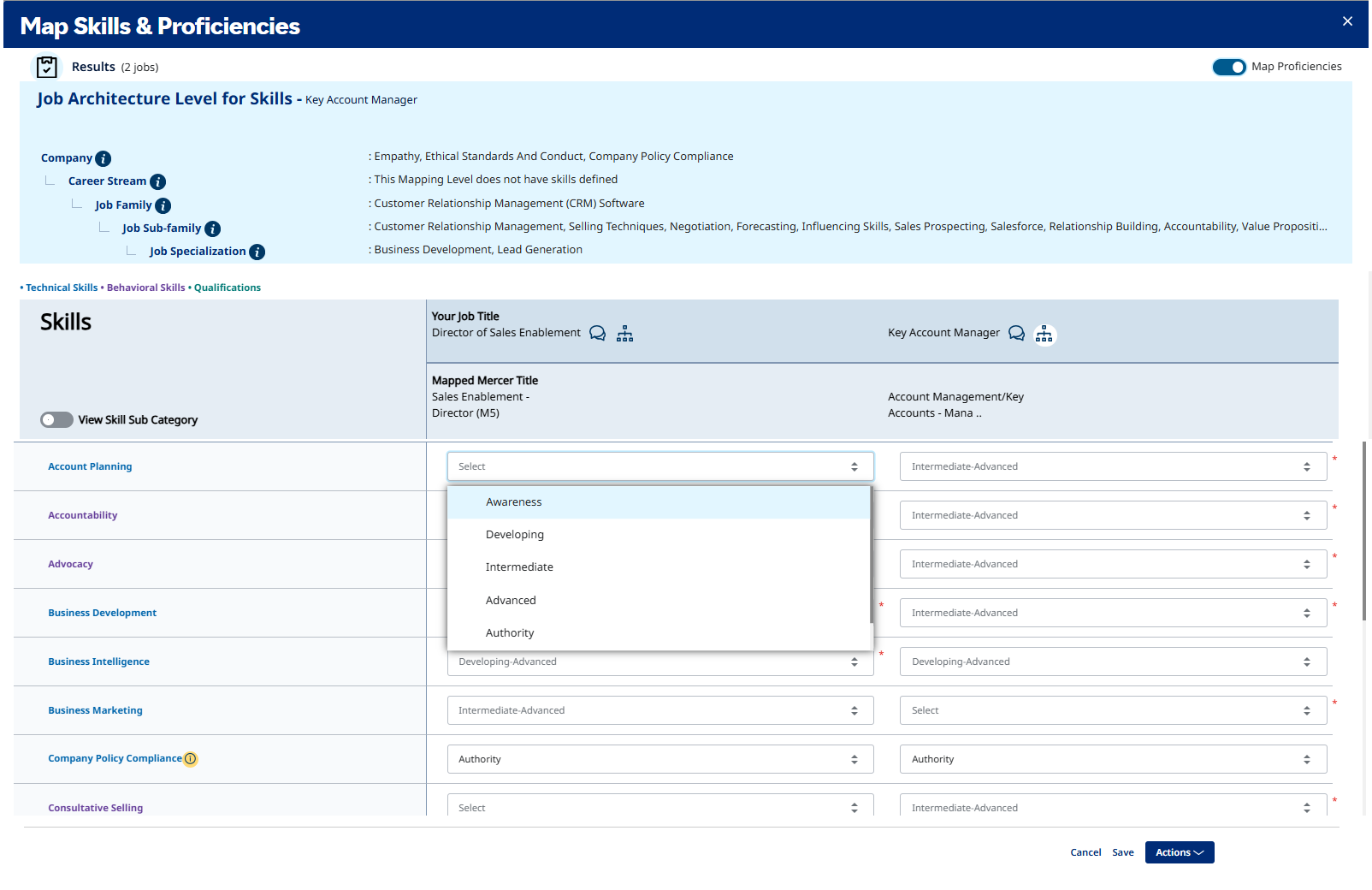This screenshot has width=1372, height=890.
Task: Open Consultative Selling skill link
Action: pyautogui.click(x=95, y=808)
